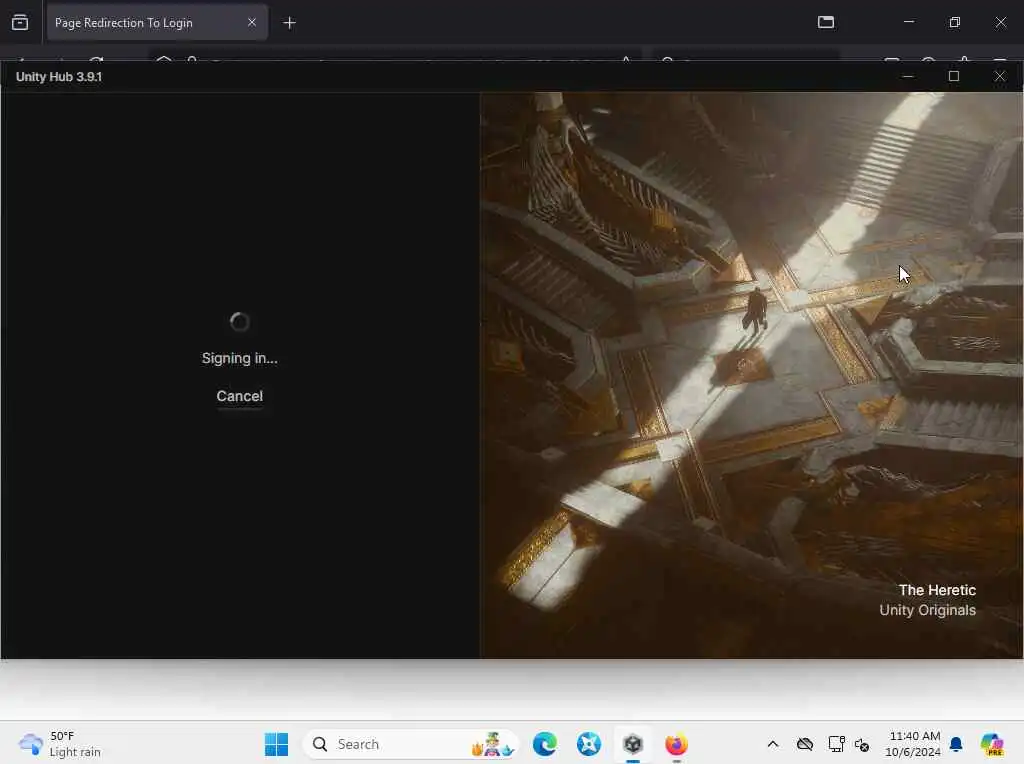Click The Heretic title text
This screenshot has height=764, width=1024.
937,590
